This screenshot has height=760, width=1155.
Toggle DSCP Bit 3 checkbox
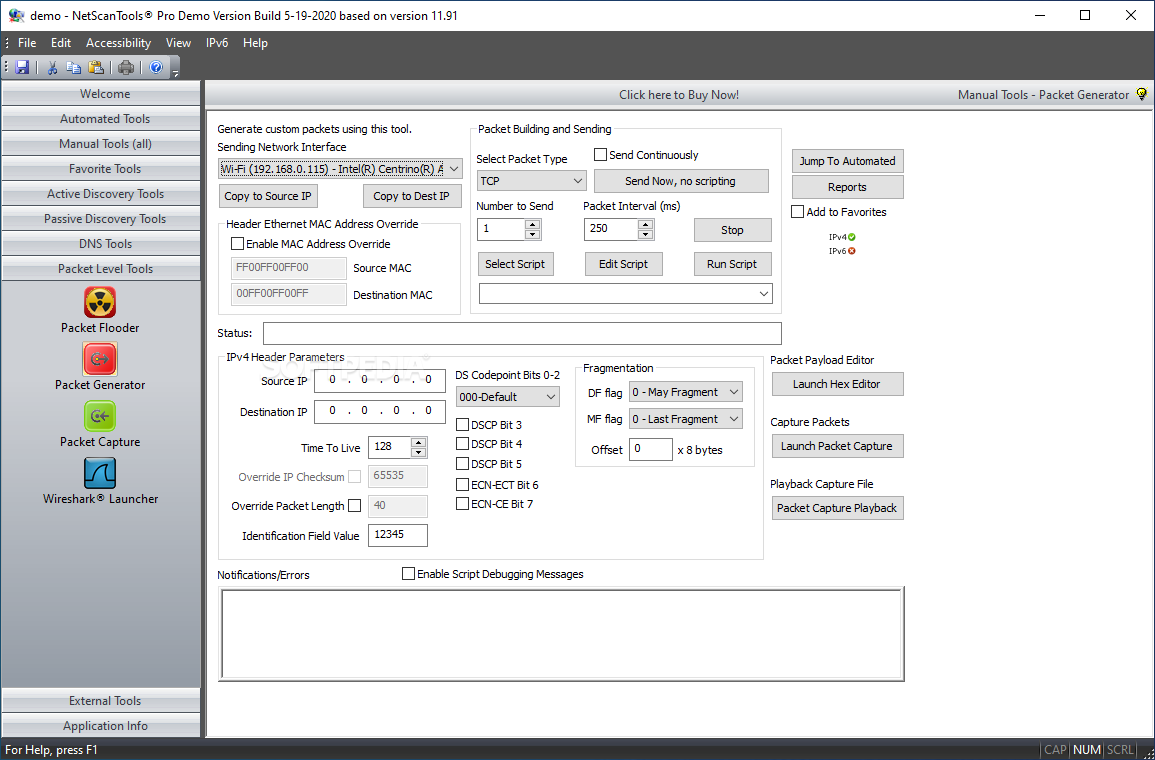[x=463, y=425]
